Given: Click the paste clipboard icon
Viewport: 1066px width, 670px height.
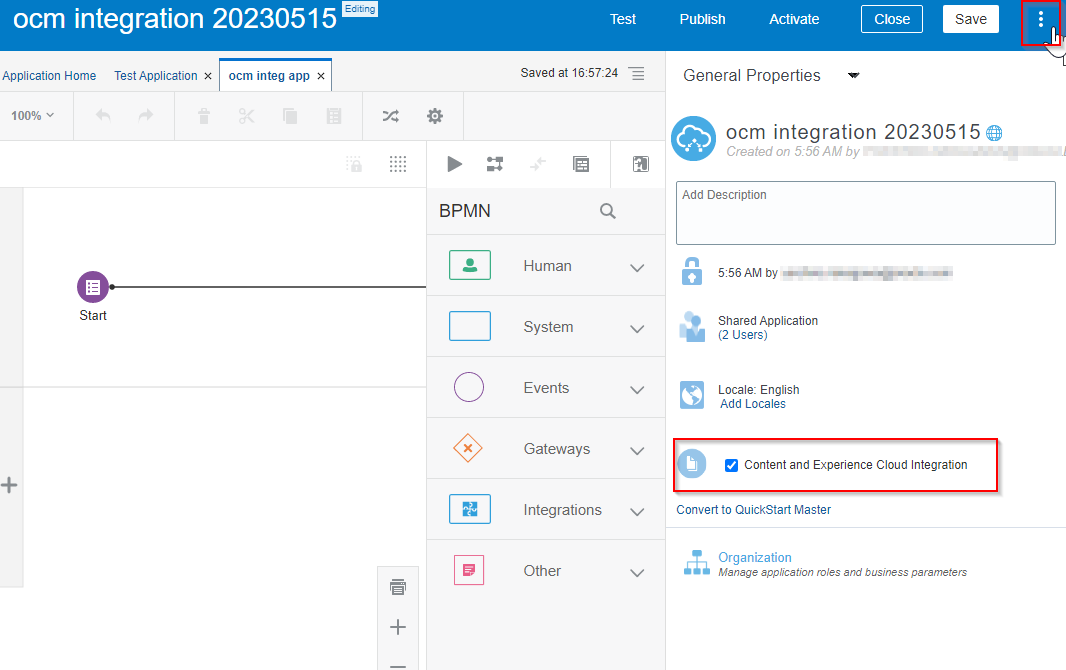Looking at the screenshot, I should point(333,116).
